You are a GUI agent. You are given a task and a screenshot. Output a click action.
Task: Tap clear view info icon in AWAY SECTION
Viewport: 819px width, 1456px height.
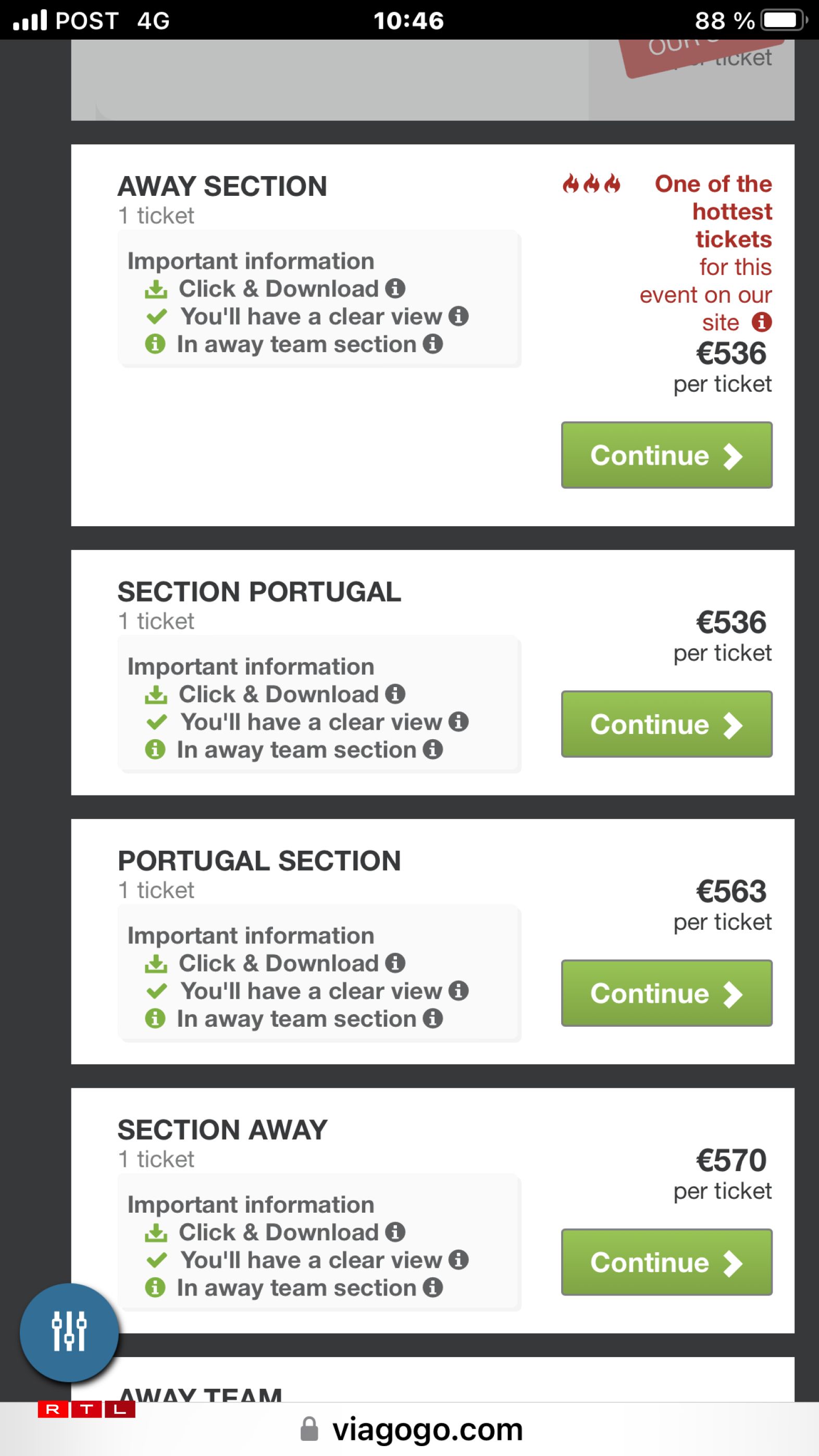(x=458, y=316)
